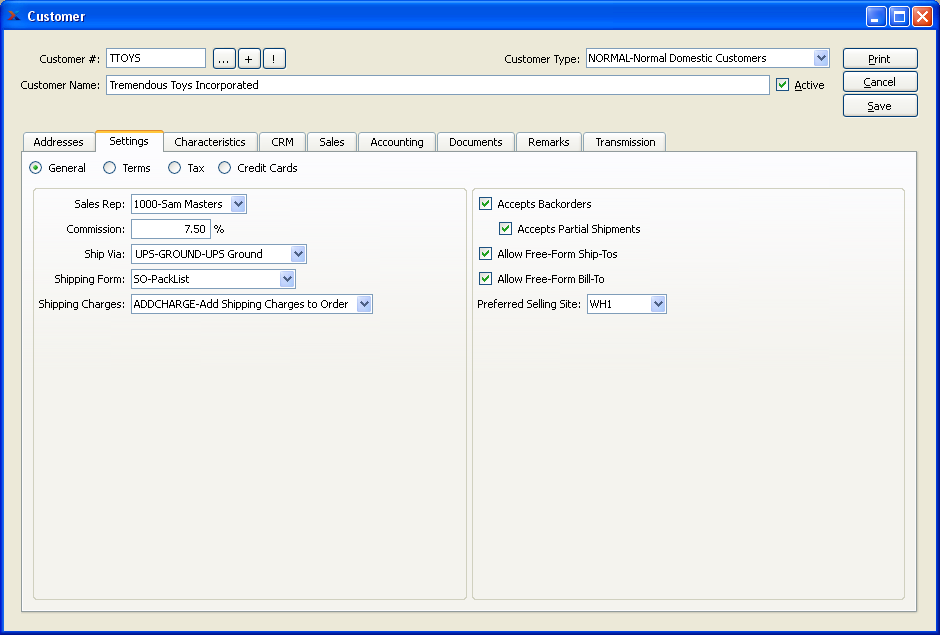
Task: Click the Customer Name text field
Action: click(x=438, y=85)
